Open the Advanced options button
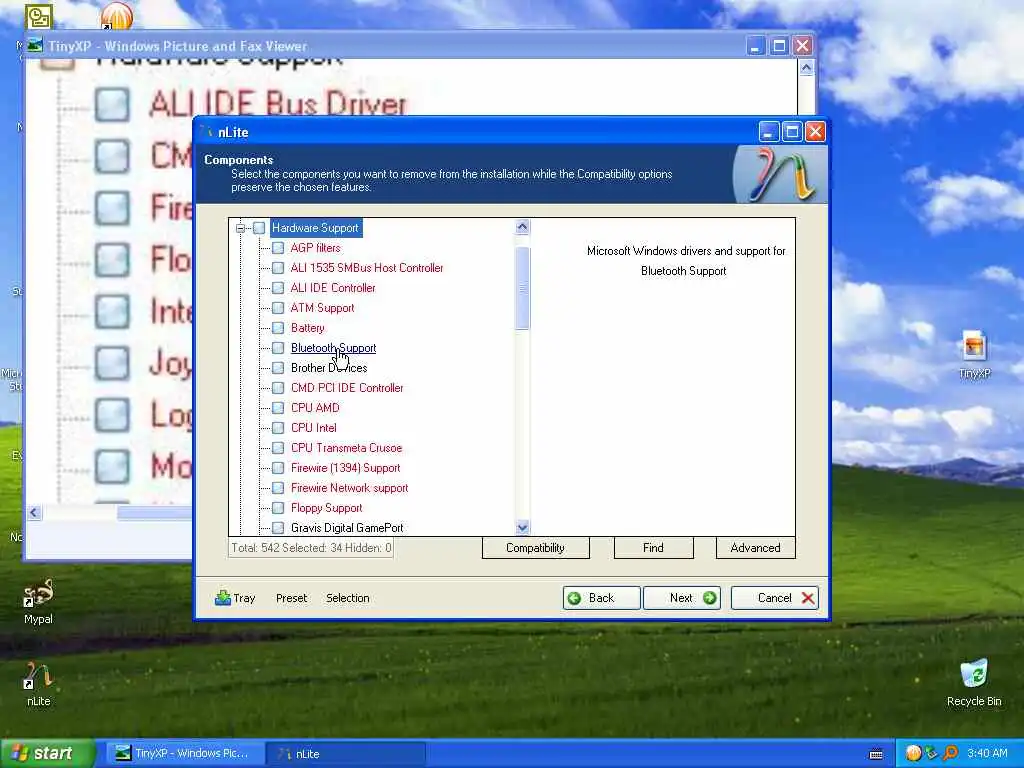This screenshot has width=1024, height=768. (756, 548)
